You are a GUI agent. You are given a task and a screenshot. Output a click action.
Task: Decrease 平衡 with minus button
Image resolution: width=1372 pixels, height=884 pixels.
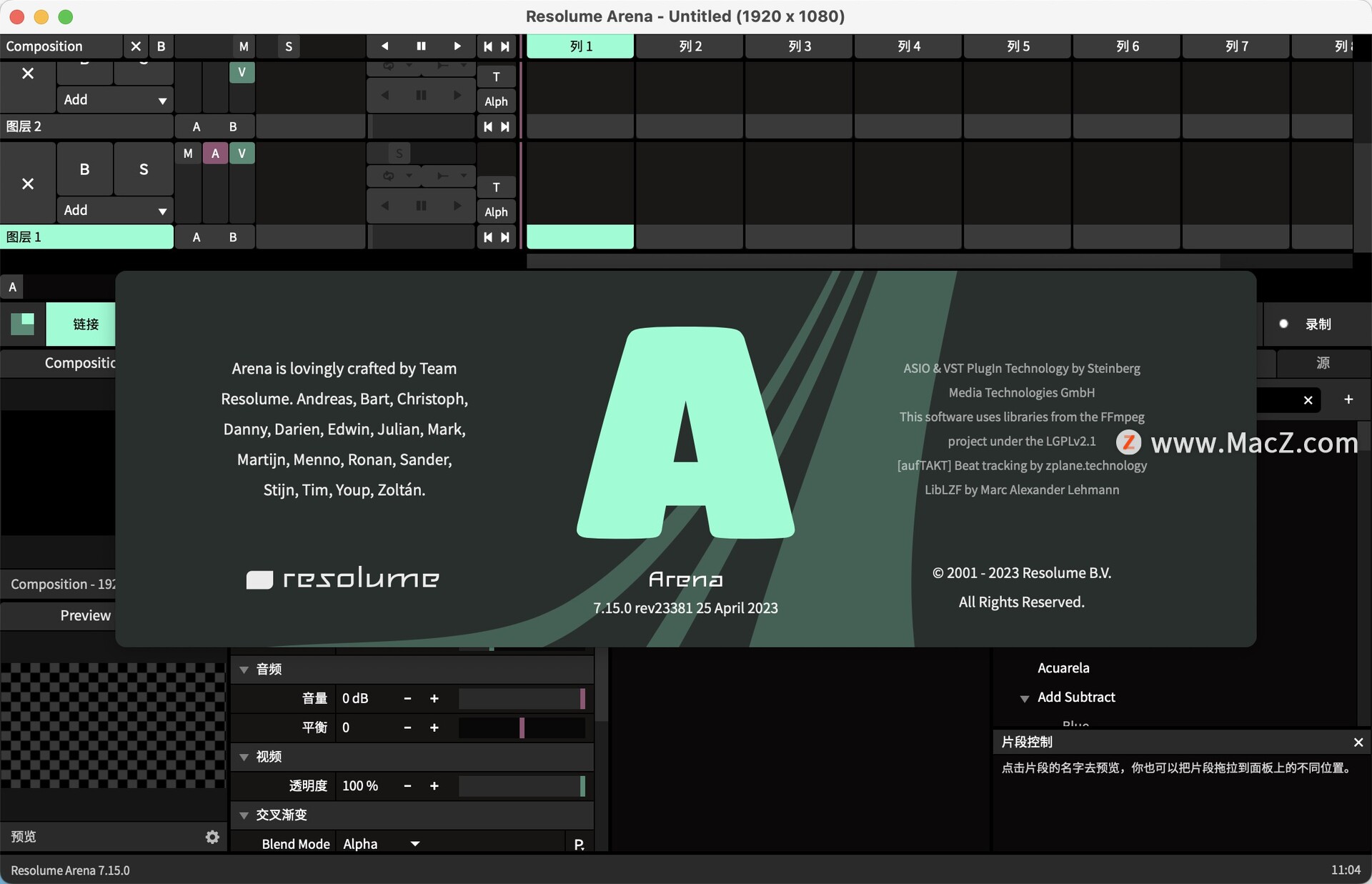(x=407, y=728)
